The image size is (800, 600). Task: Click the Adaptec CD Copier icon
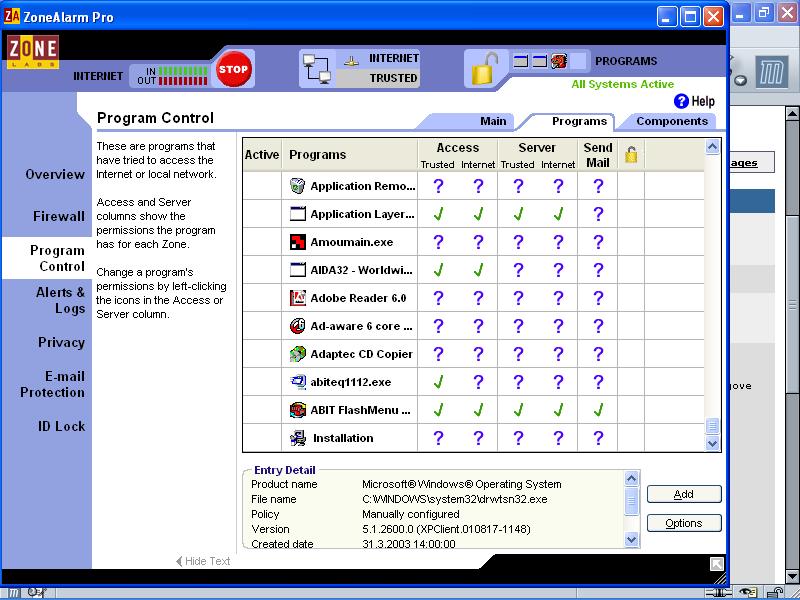click(x=297, y=354)
